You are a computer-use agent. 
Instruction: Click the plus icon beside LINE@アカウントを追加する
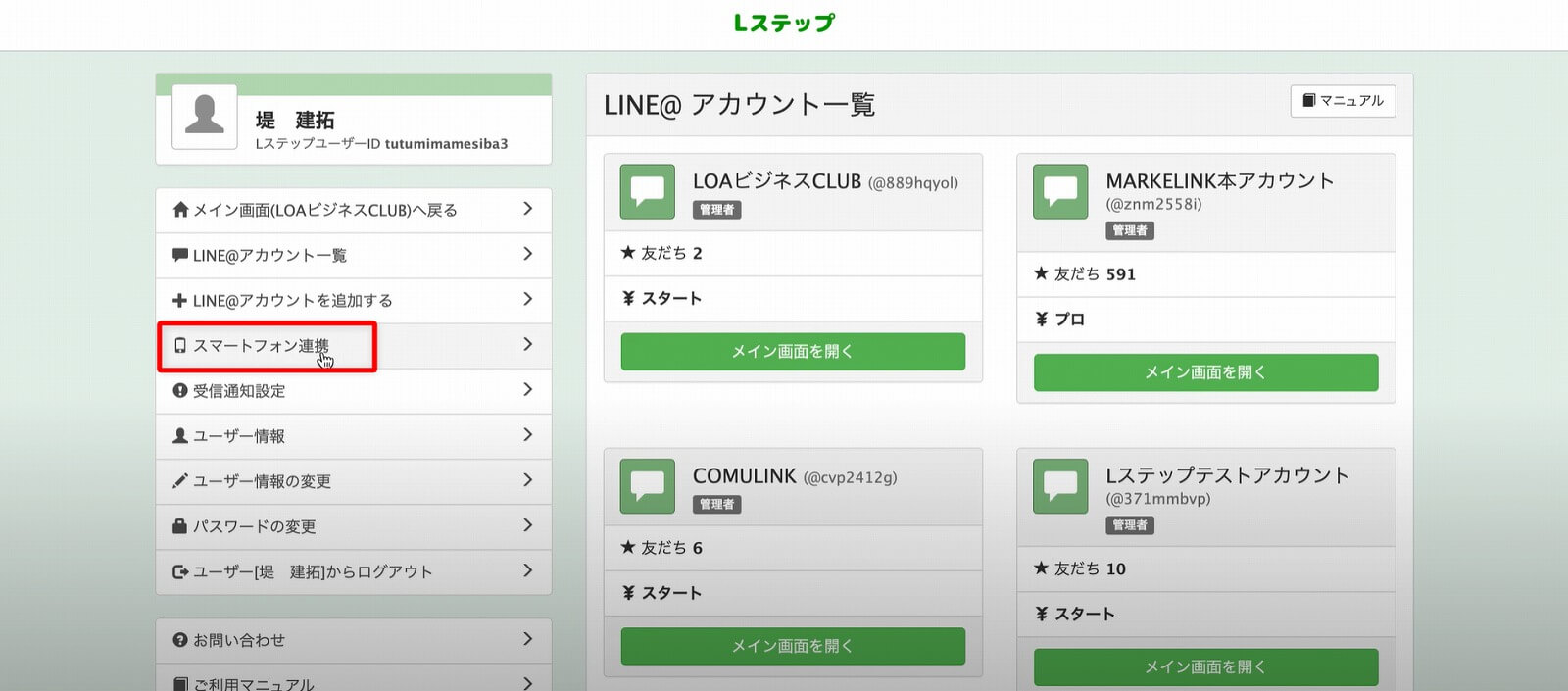click(x=180, y=301)
